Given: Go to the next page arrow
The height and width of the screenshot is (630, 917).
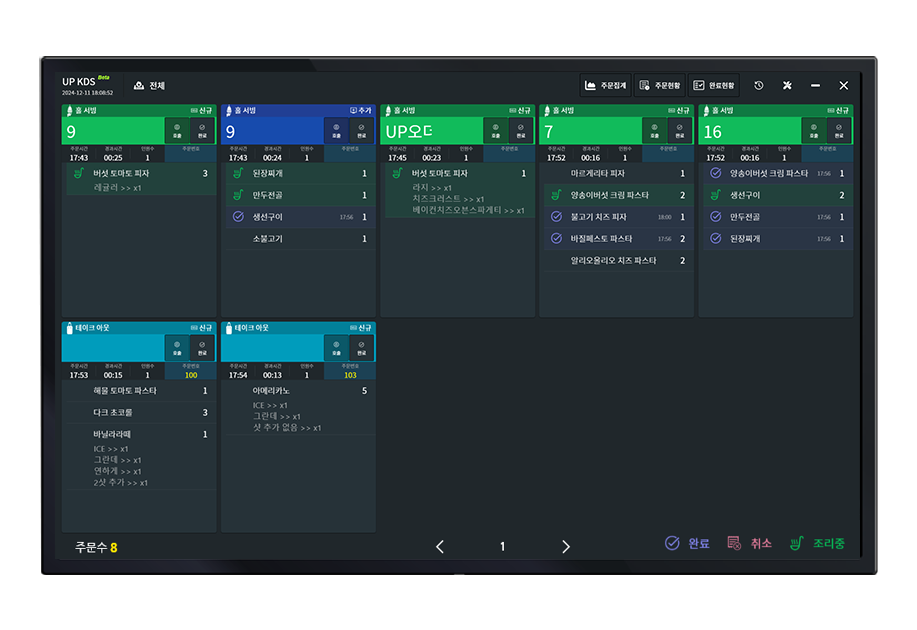Looking at the screenshot, I should point(565,546).
